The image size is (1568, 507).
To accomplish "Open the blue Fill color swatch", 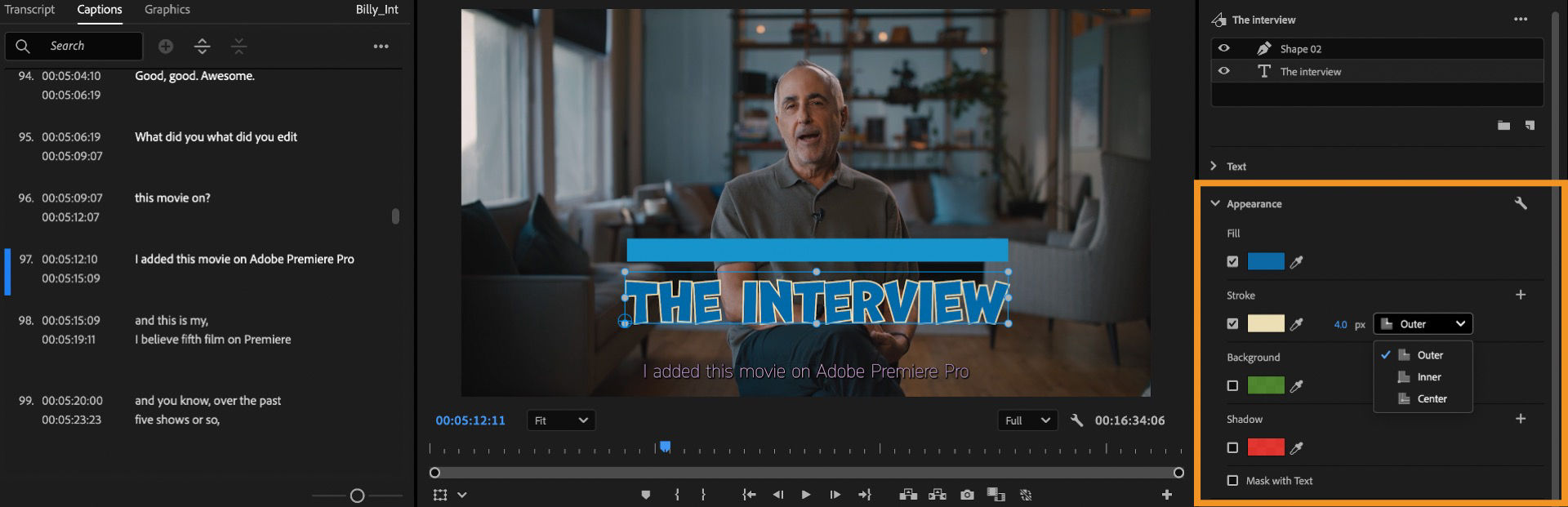I will [1266, 262].
